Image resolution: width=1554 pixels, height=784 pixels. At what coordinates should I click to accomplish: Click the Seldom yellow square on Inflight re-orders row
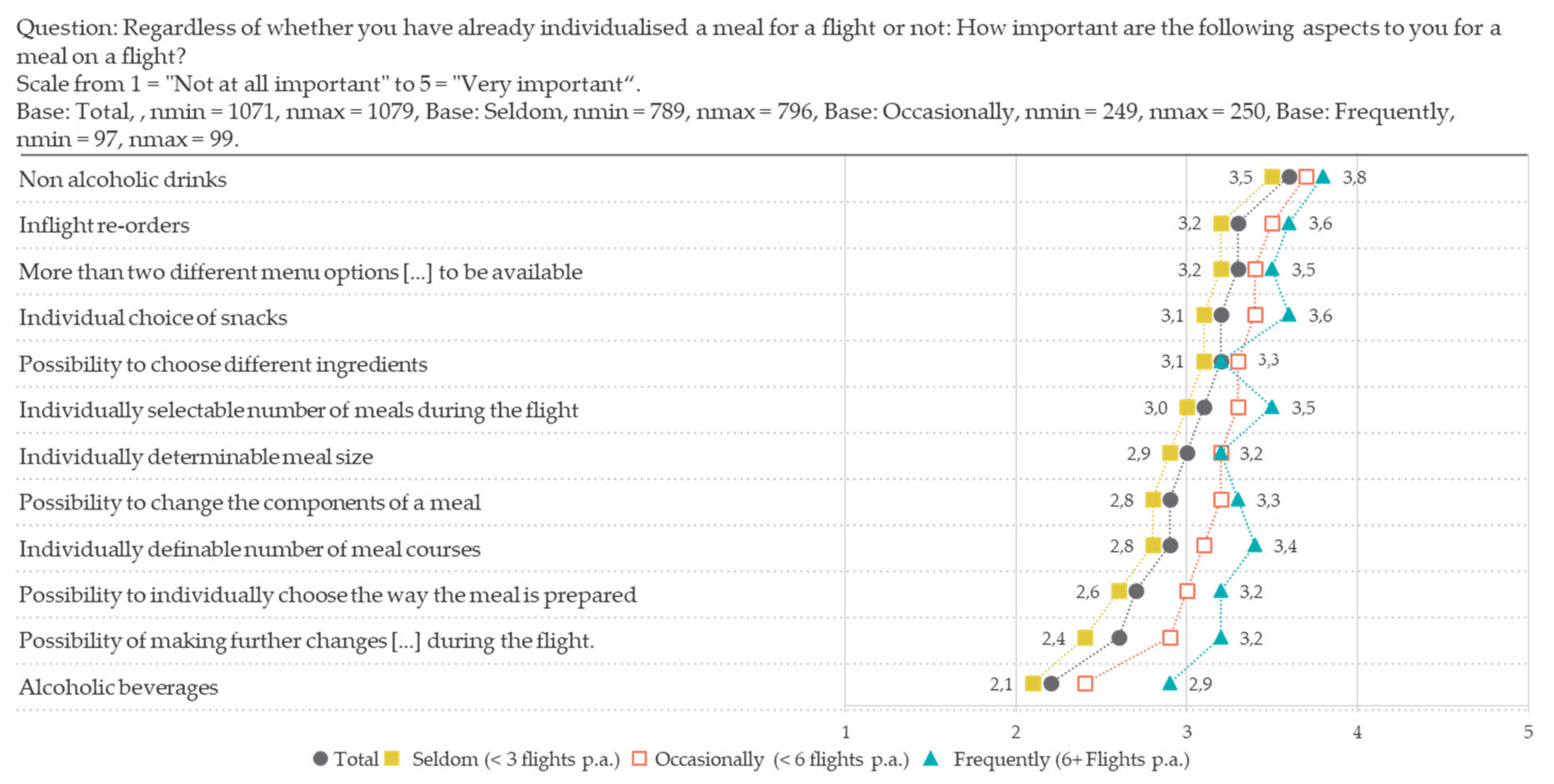(1221, 224)
